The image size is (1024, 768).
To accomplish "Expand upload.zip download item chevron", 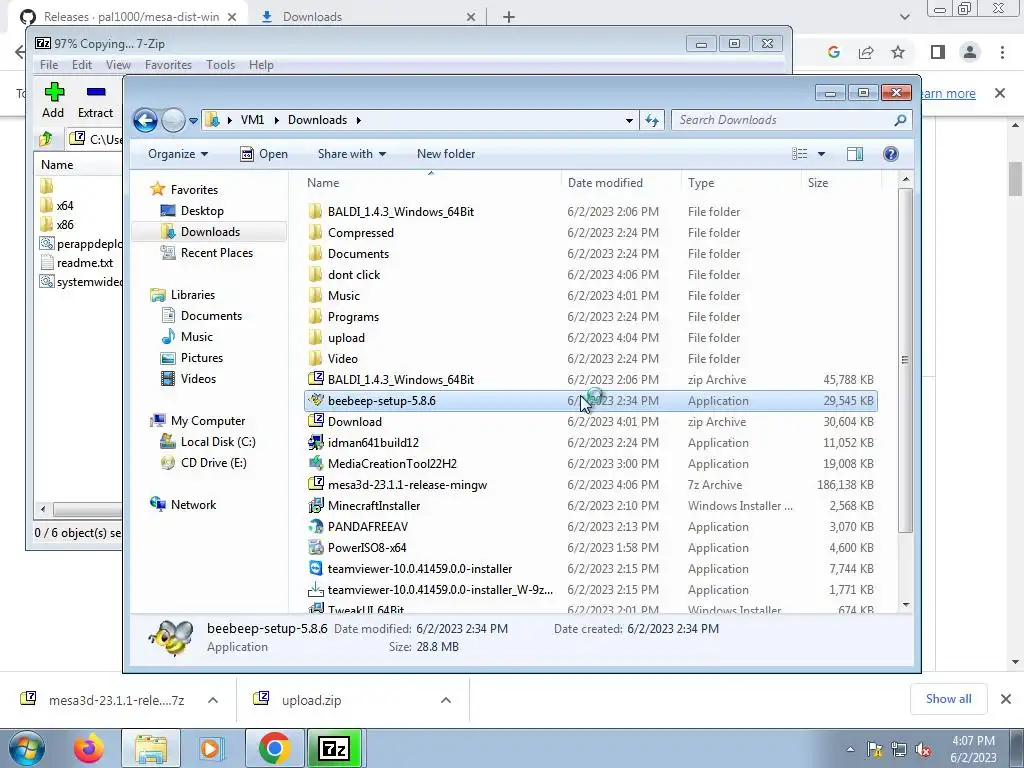I will [446, 700].
